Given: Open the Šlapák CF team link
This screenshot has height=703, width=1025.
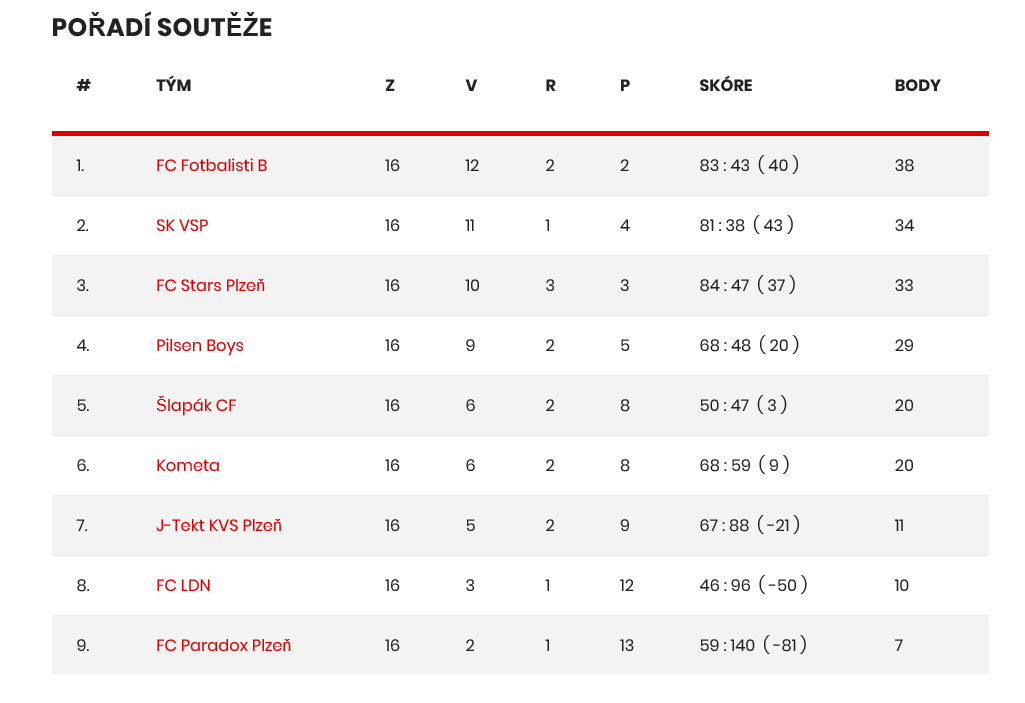Looking at the screenshot, I should coord(195,405).
